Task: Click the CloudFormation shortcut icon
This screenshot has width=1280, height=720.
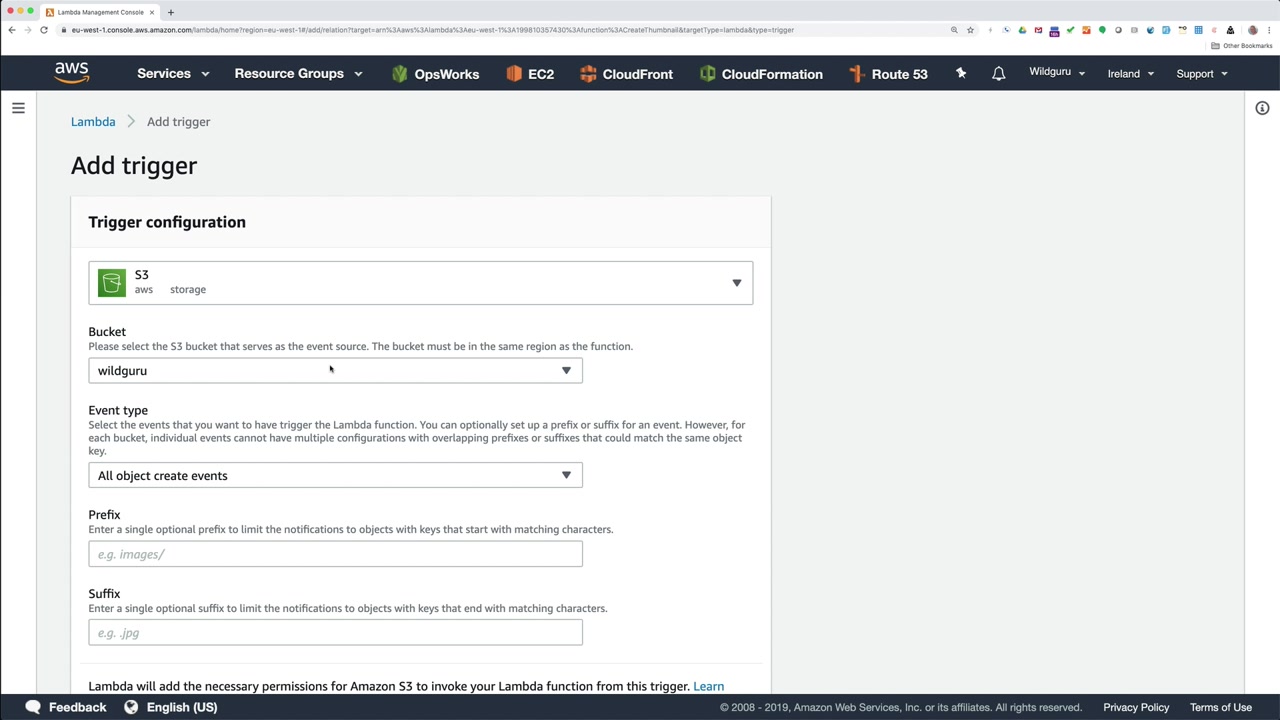Action: coord(708,73)
